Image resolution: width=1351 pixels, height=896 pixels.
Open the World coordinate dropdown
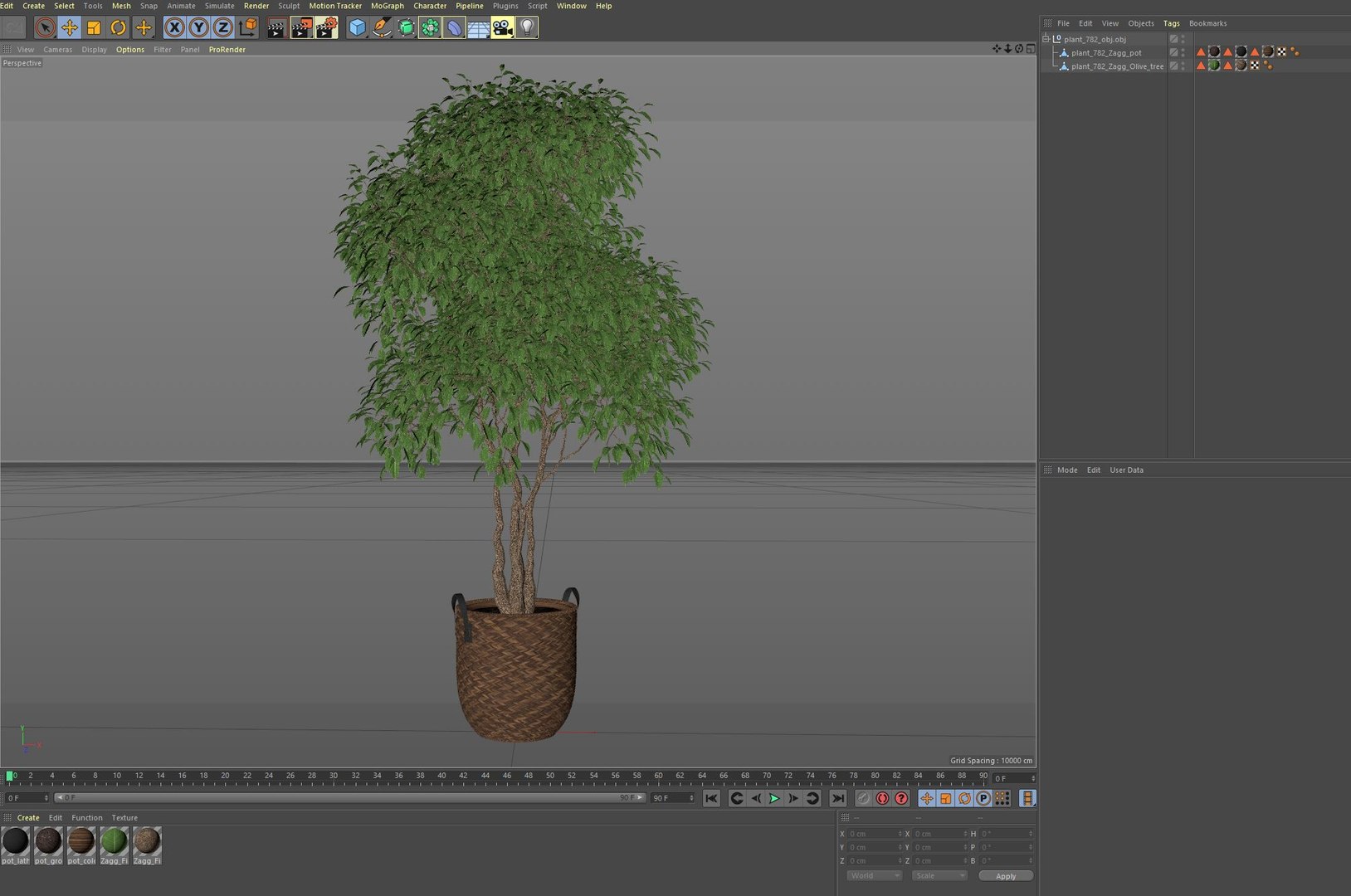[x=874, y=876]
